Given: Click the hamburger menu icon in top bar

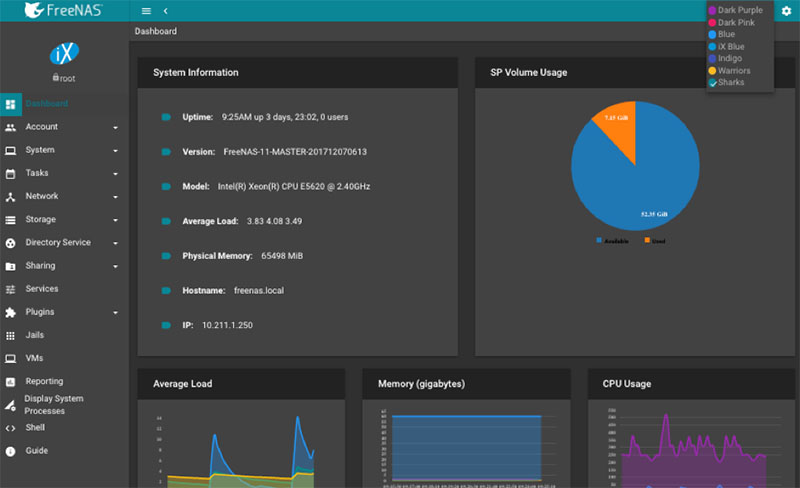Looking at the screenshot, I should [x=147, y=11].
